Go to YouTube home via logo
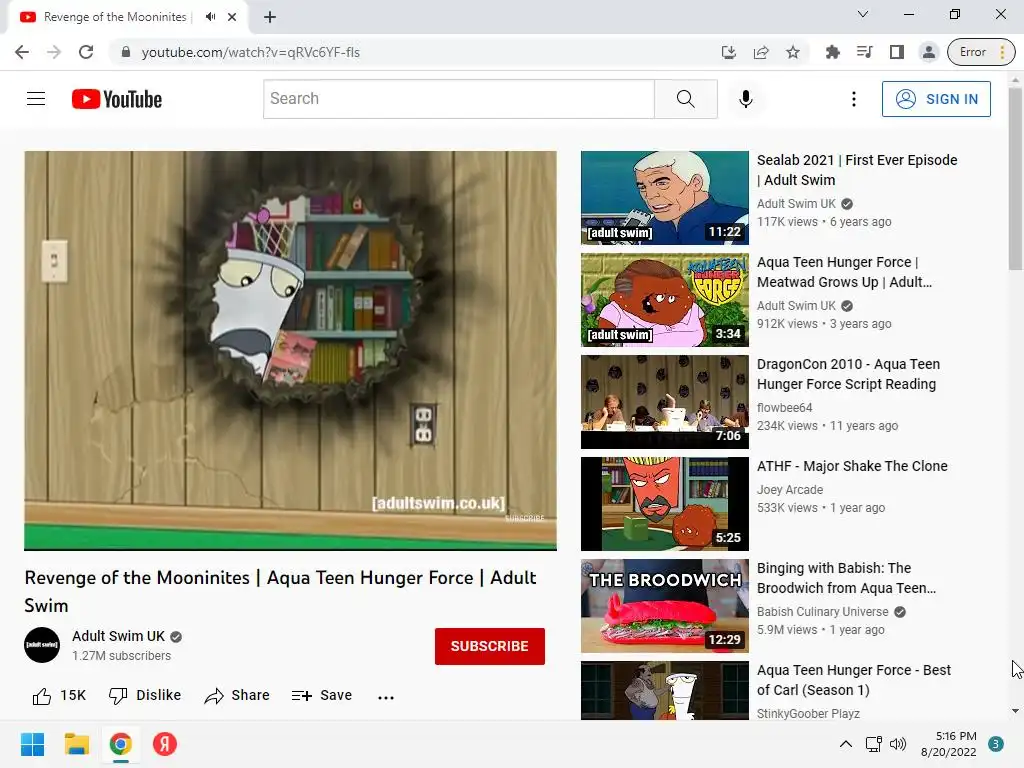The height and width of the screenshot is (768, 1024). click(117, 99)
